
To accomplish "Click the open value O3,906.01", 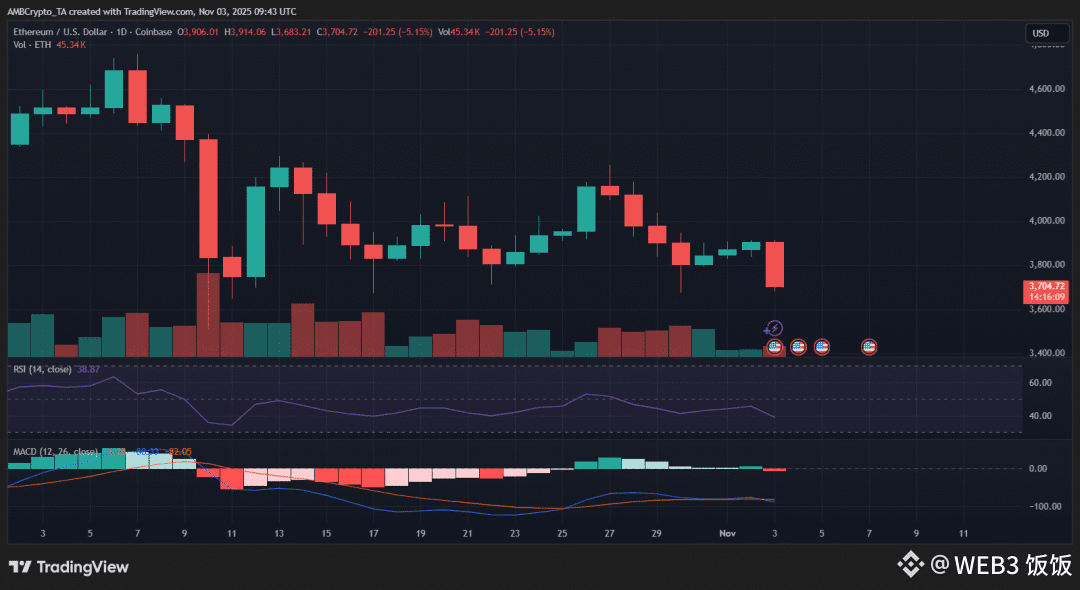I will coord(198,32).
